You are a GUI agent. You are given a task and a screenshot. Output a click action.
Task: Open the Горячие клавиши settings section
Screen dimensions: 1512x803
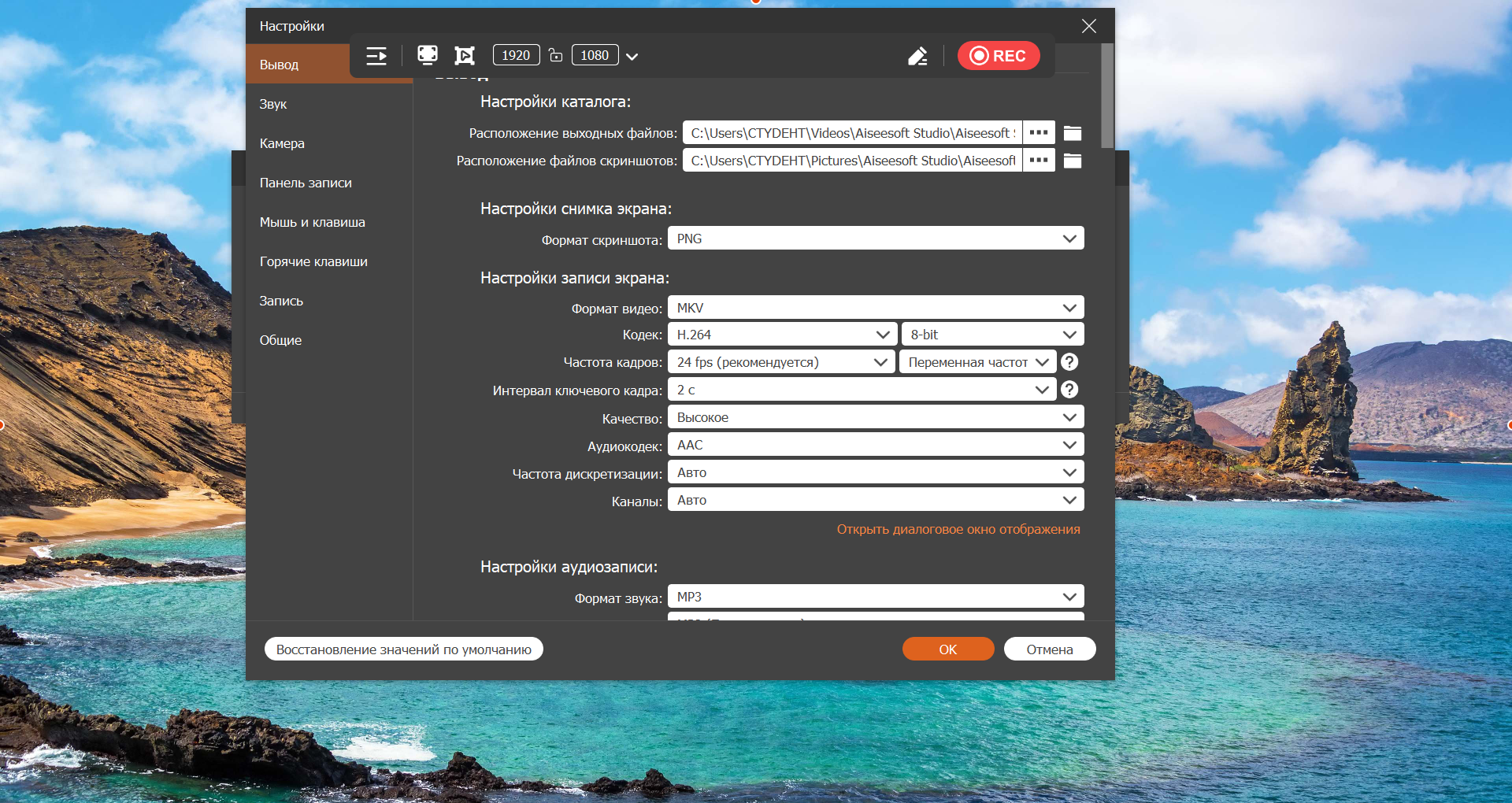[x=313, y=261]
